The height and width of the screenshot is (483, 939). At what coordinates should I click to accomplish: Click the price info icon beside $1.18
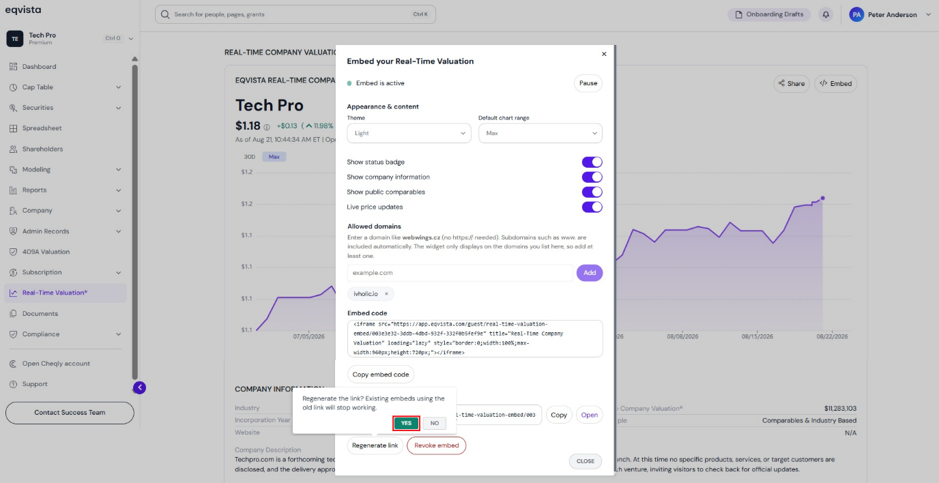266,127
